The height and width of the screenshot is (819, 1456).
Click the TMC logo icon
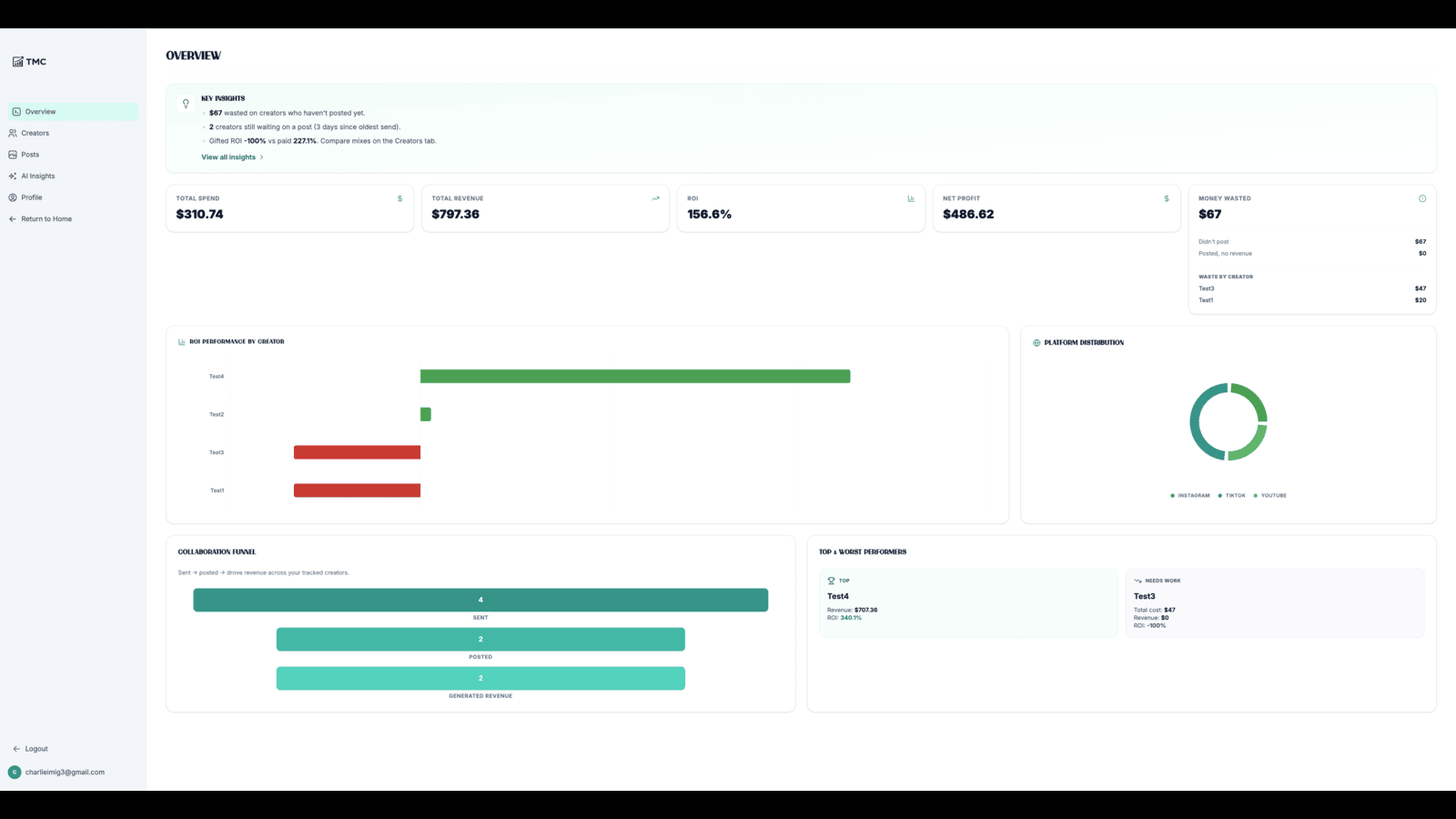pyautogui.click(x=17, y=62)
